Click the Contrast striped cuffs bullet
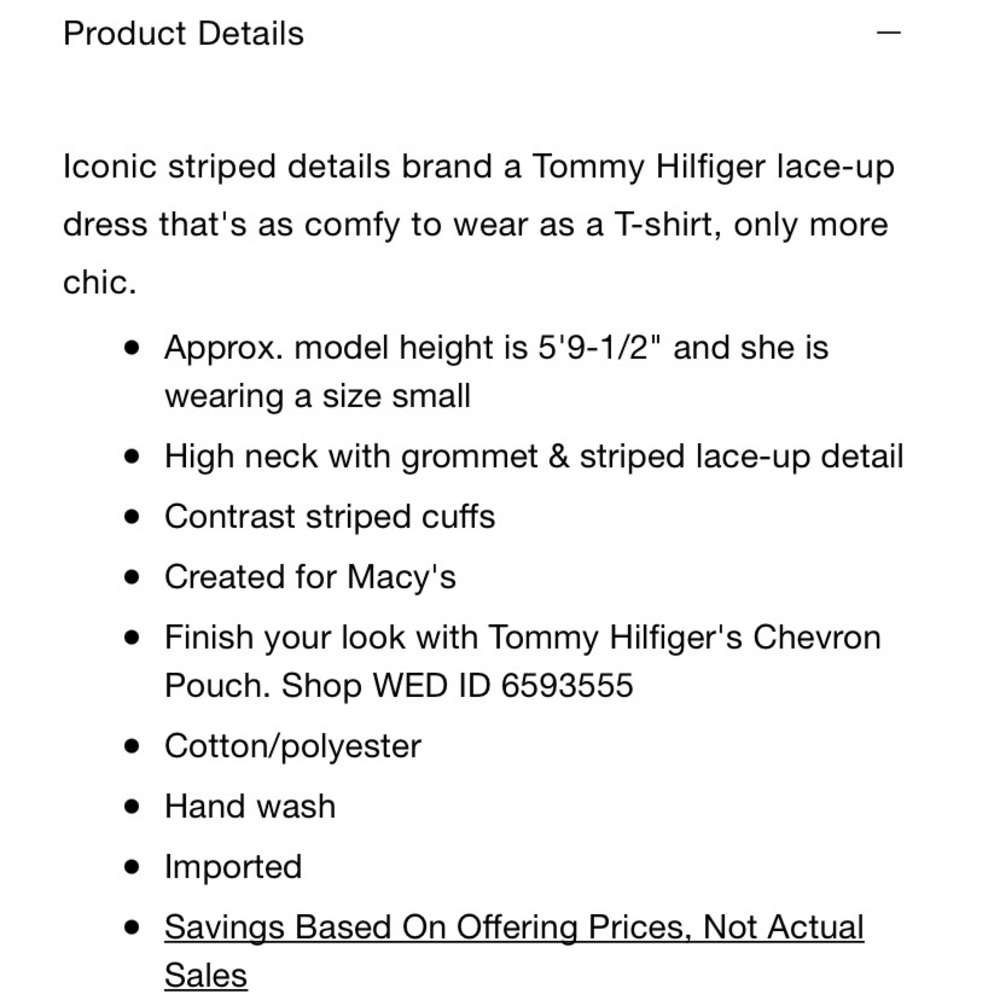Viewport: 1000px width, 1000px height. 330,517
